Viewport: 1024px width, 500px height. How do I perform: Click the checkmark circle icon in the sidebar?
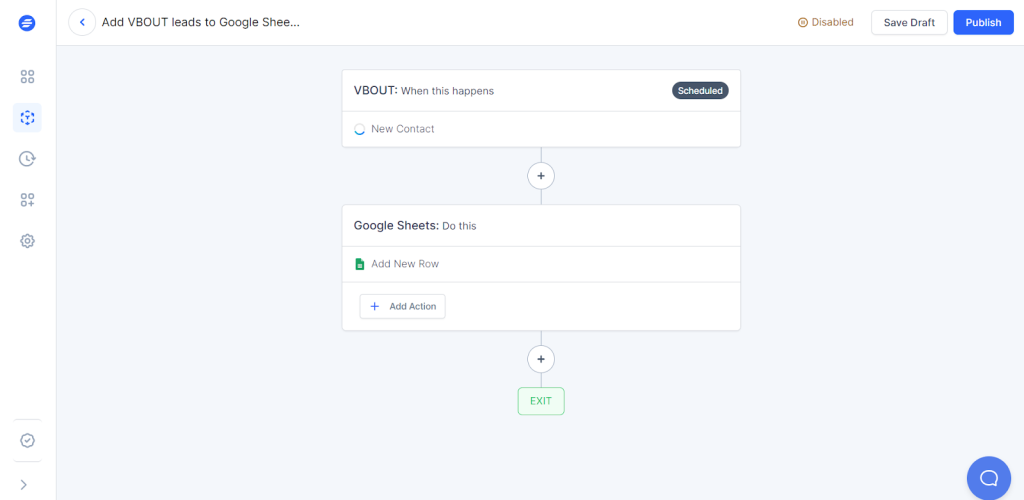point(27,440)
